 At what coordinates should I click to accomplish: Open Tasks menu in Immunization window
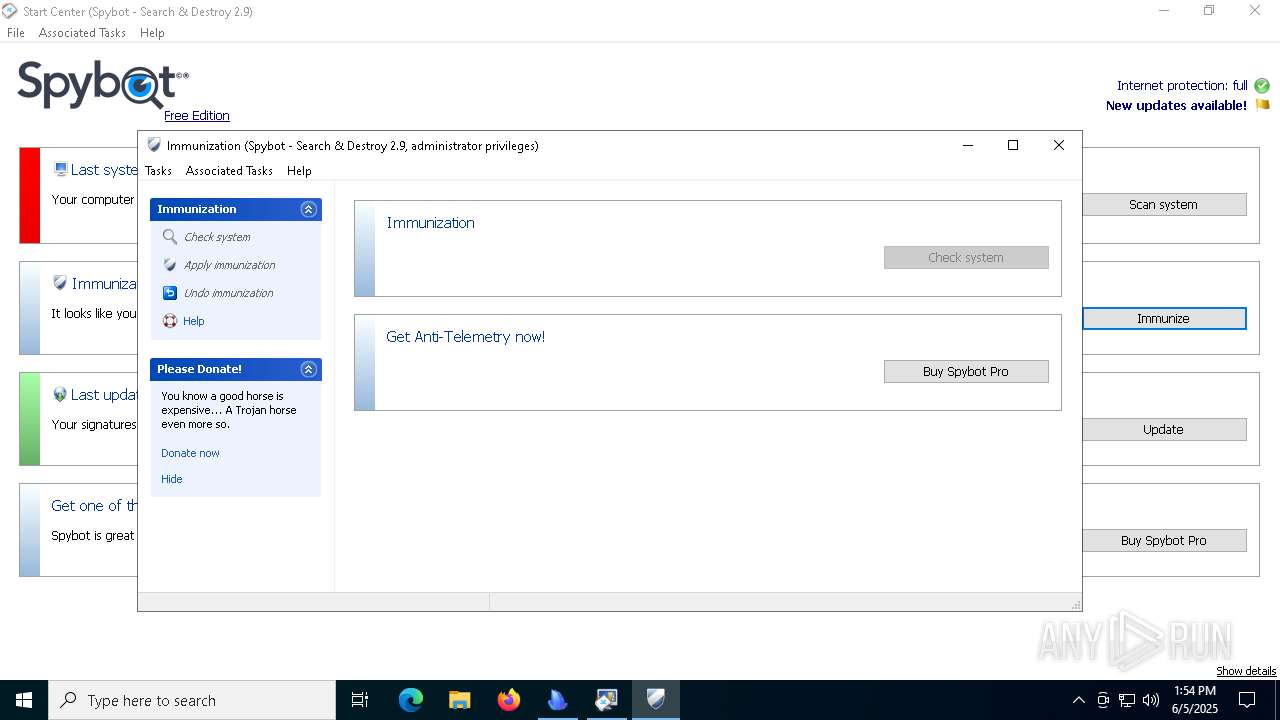pyautogui.click(x=158, y=171)
